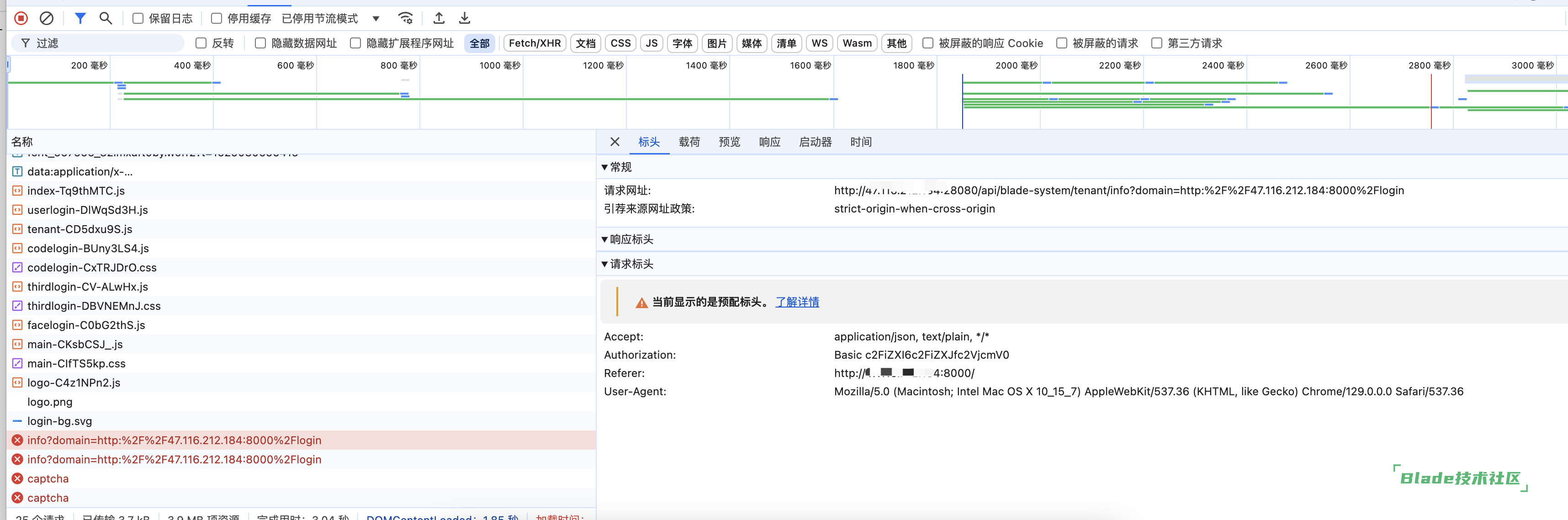1568x520 pixels.
Task: Switch to 载荷 tab
Action: pyautogui.click(x=689, y=142)
